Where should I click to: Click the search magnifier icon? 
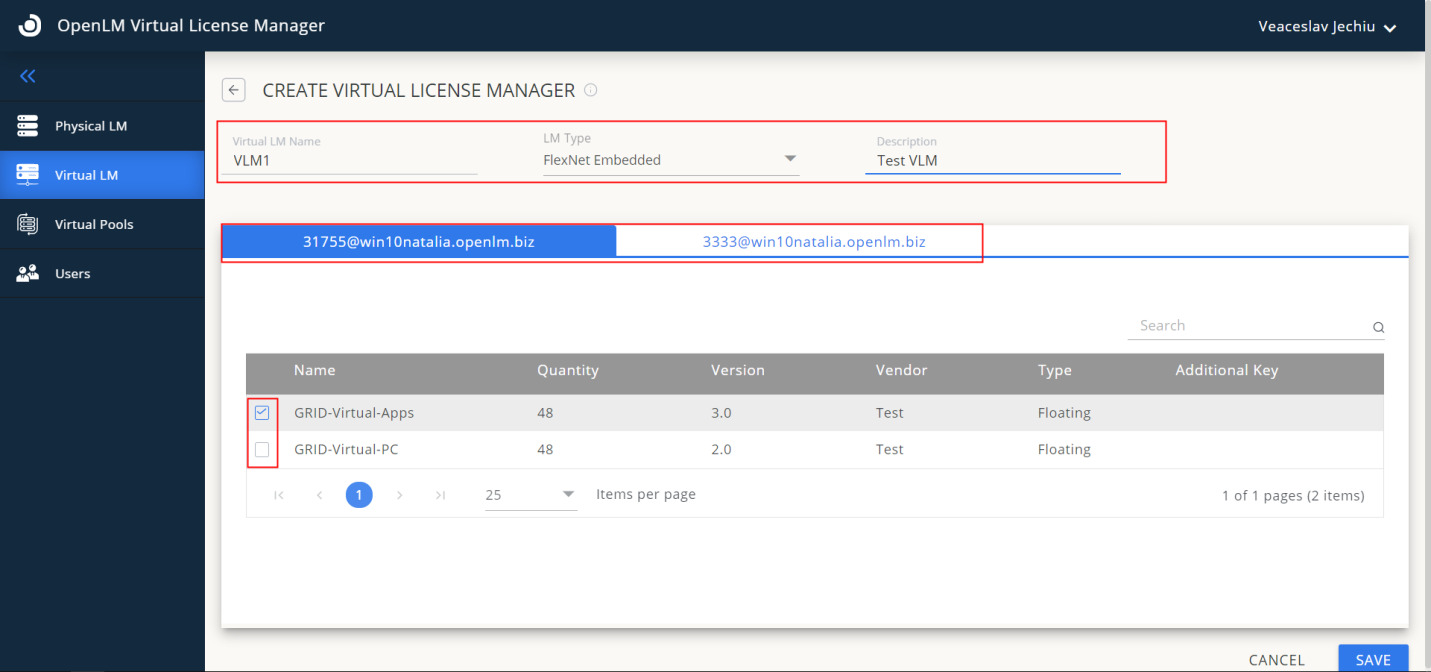pyautogui.click(x=1378, y=327)
